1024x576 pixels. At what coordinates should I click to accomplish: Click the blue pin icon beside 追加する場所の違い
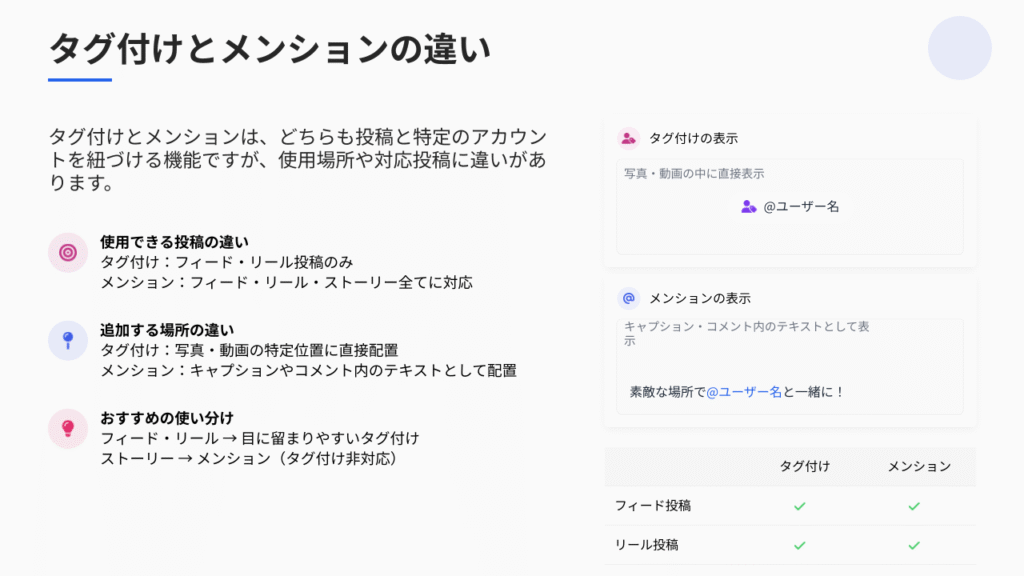coord(68,340)
